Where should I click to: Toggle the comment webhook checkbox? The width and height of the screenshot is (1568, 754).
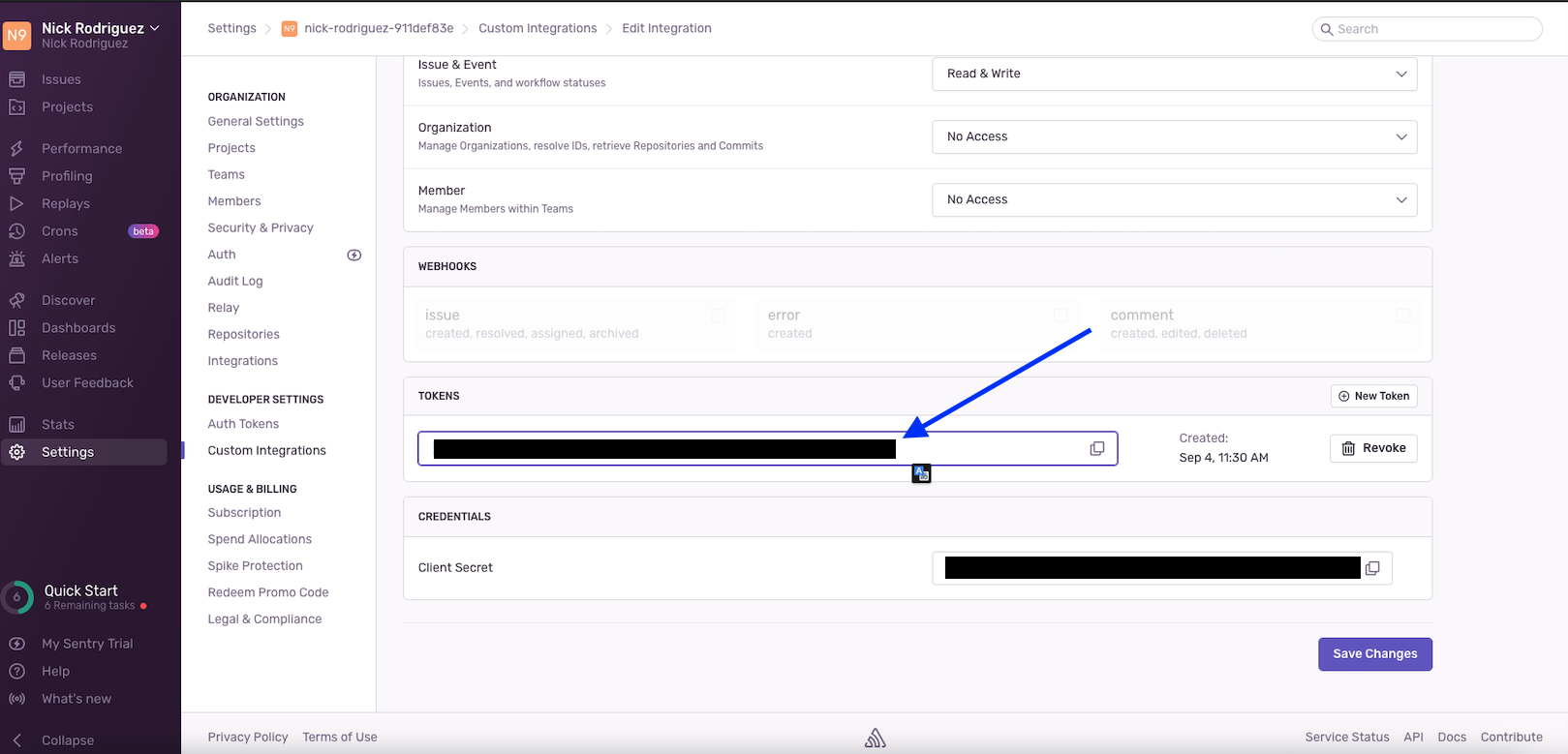pos(1403,316)
